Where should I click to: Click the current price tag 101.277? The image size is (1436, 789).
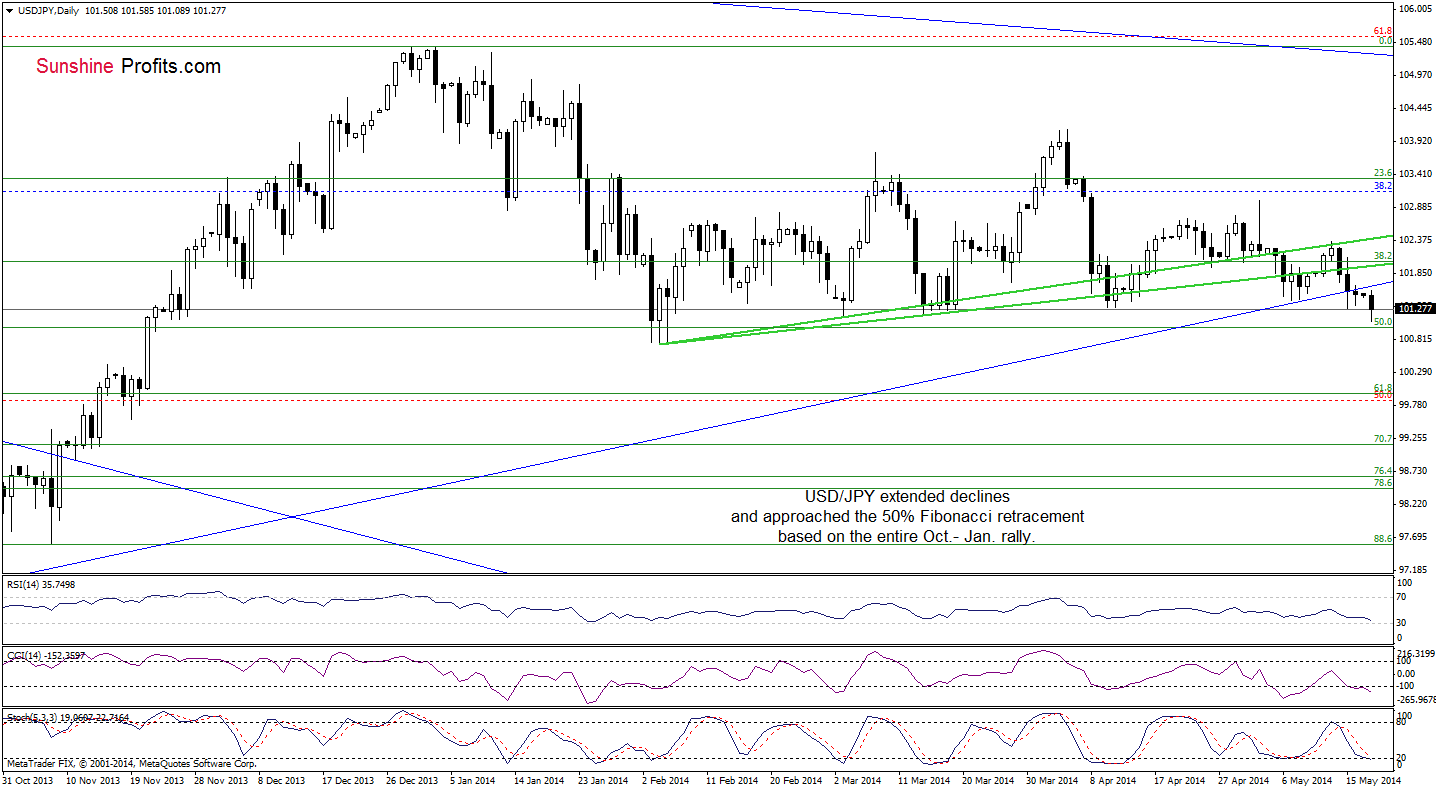(1415, 308)
